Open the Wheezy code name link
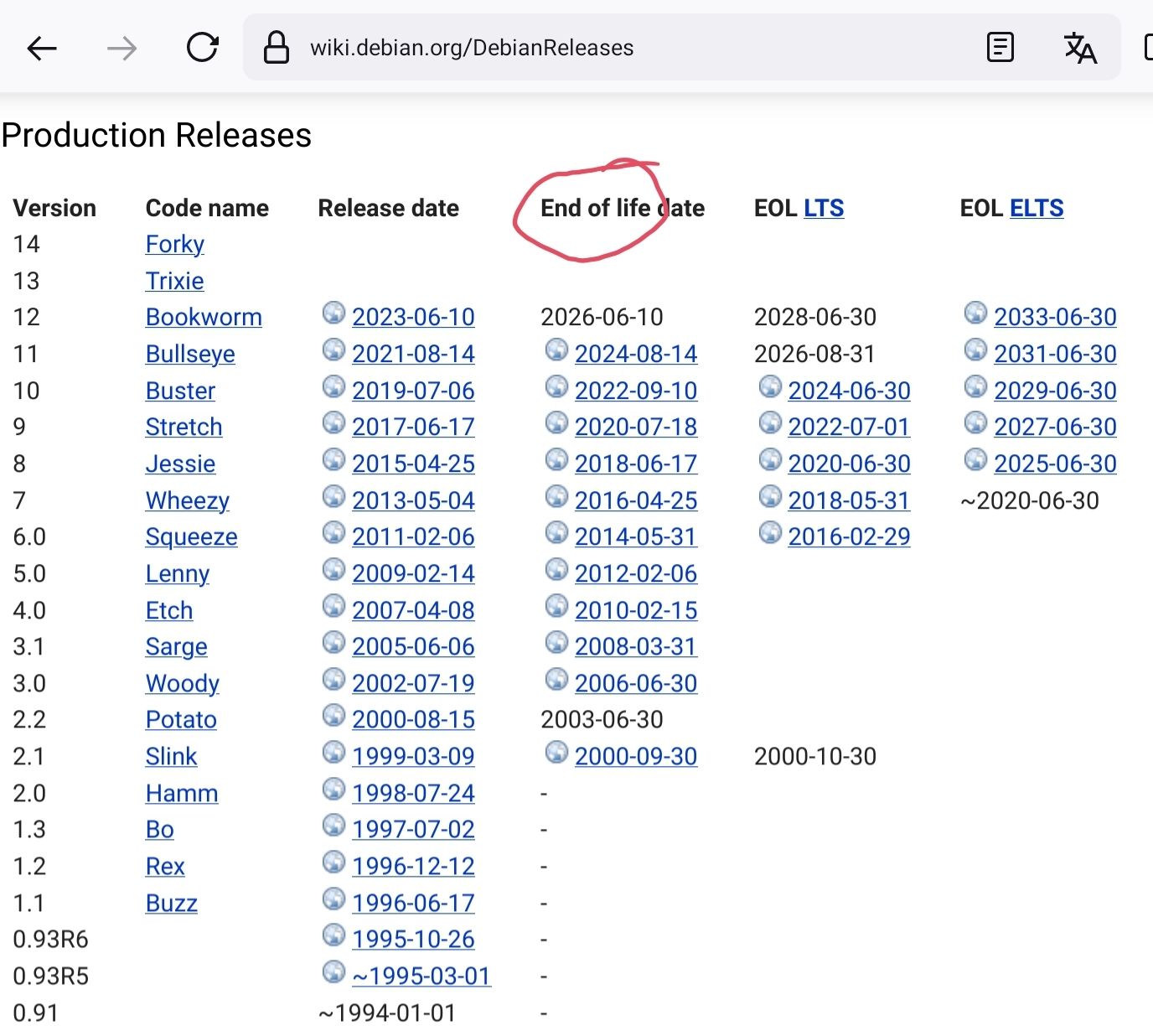 click(187, 500)
